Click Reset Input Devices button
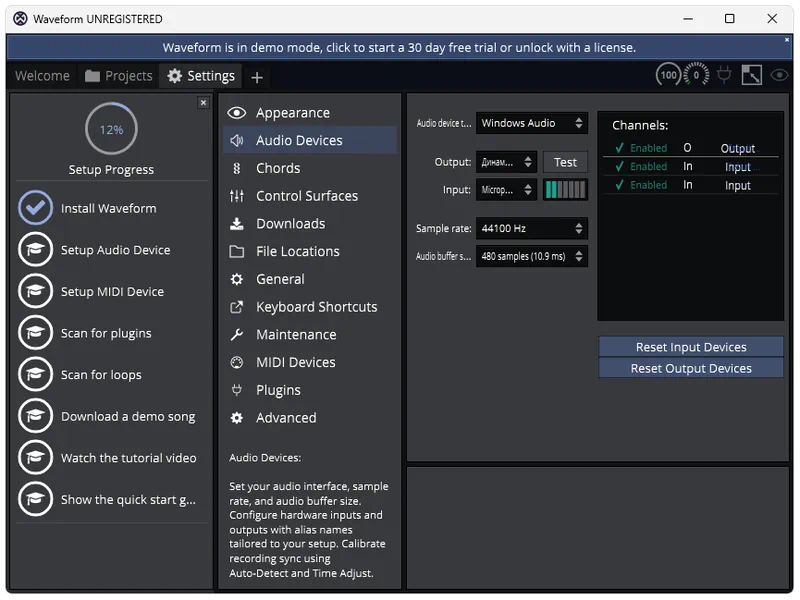This screenshot has height=600, width=800. [x=691, y=347]
